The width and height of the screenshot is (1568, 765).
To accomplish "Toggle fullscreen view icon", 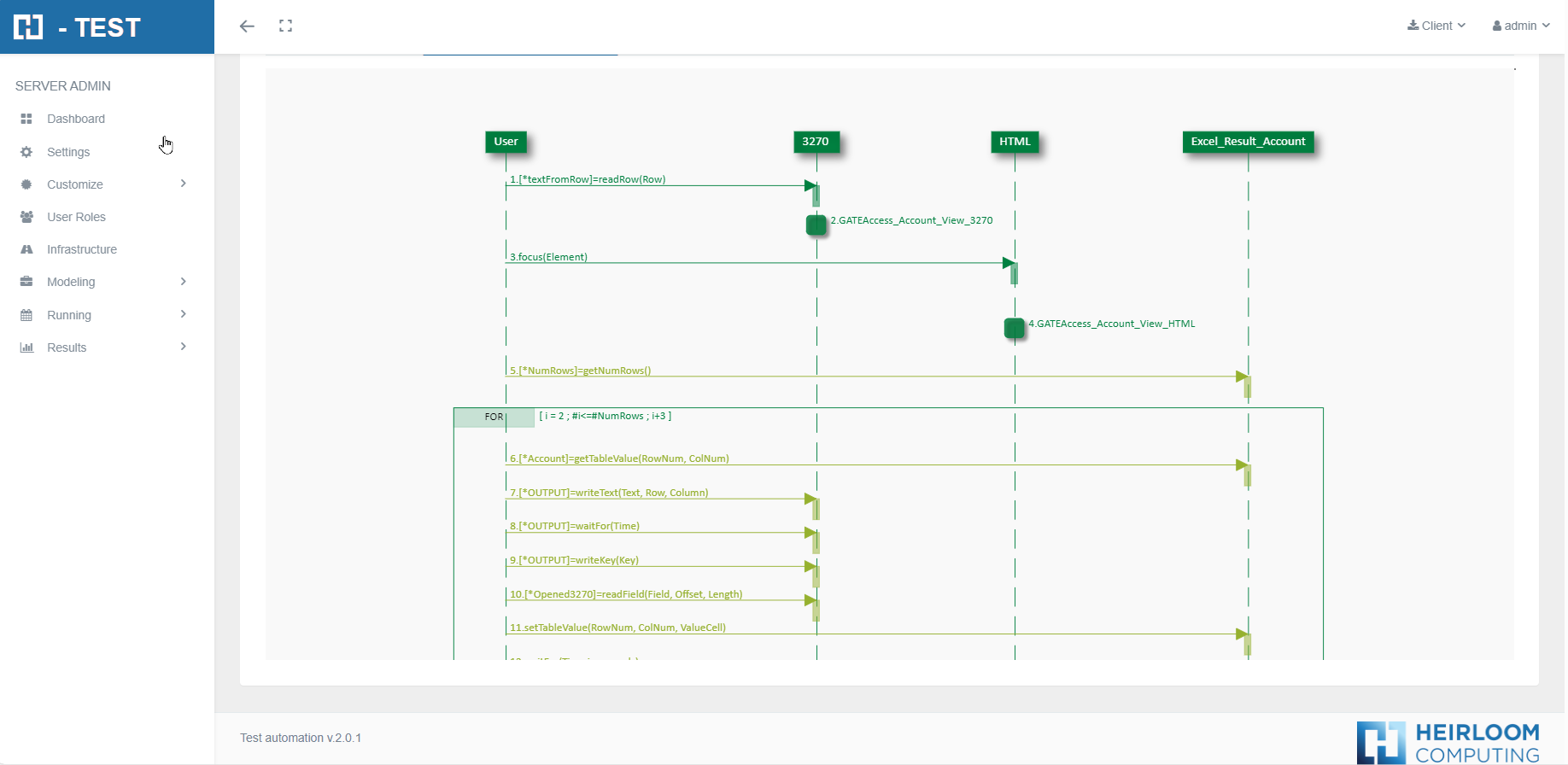I will 285,26.
